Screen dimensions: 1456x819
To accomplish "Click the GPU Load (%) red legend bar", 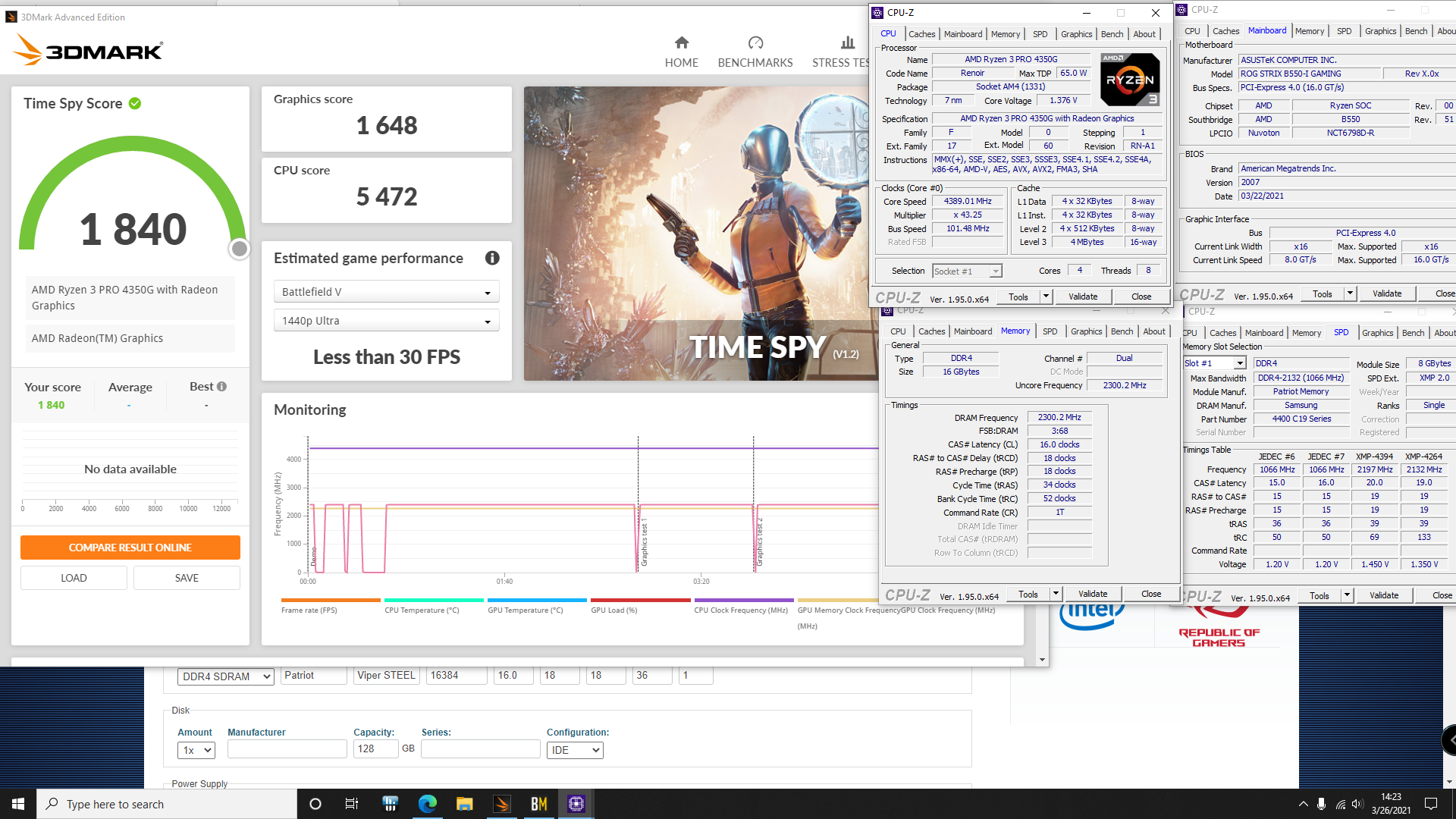I will click(641, 600).
